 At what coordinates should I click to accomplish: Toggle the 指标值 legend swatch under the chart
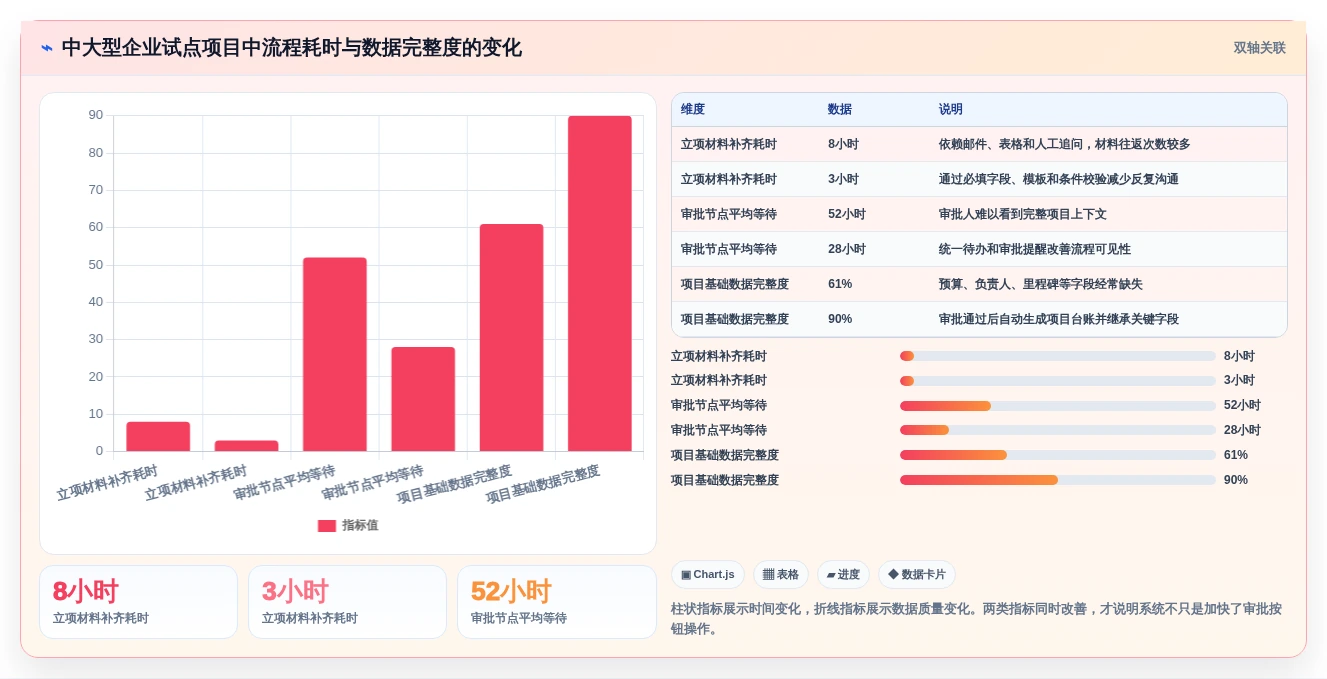pos(327,525)
